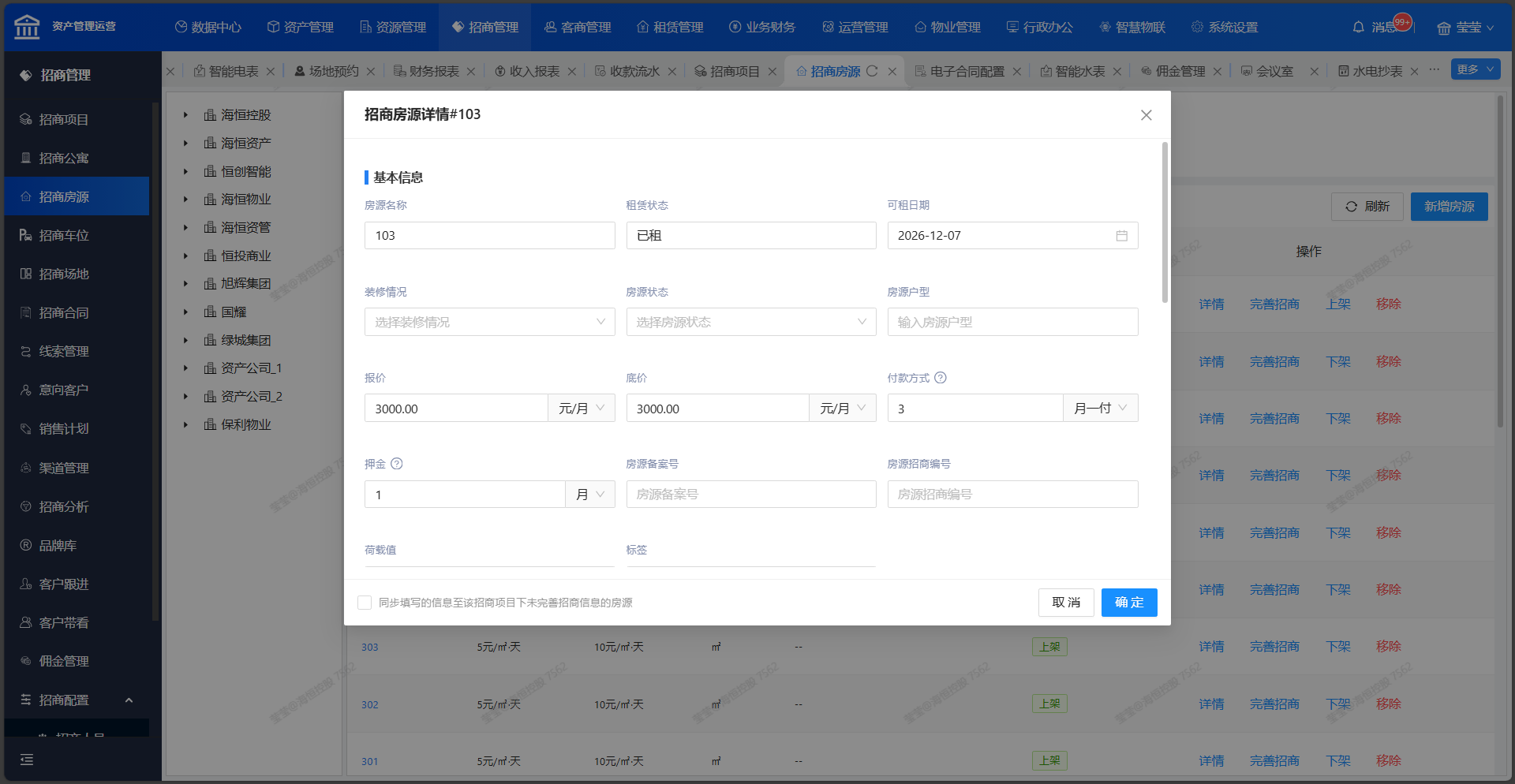Open the 月一付 payment method dropdown

[1100, 408]
